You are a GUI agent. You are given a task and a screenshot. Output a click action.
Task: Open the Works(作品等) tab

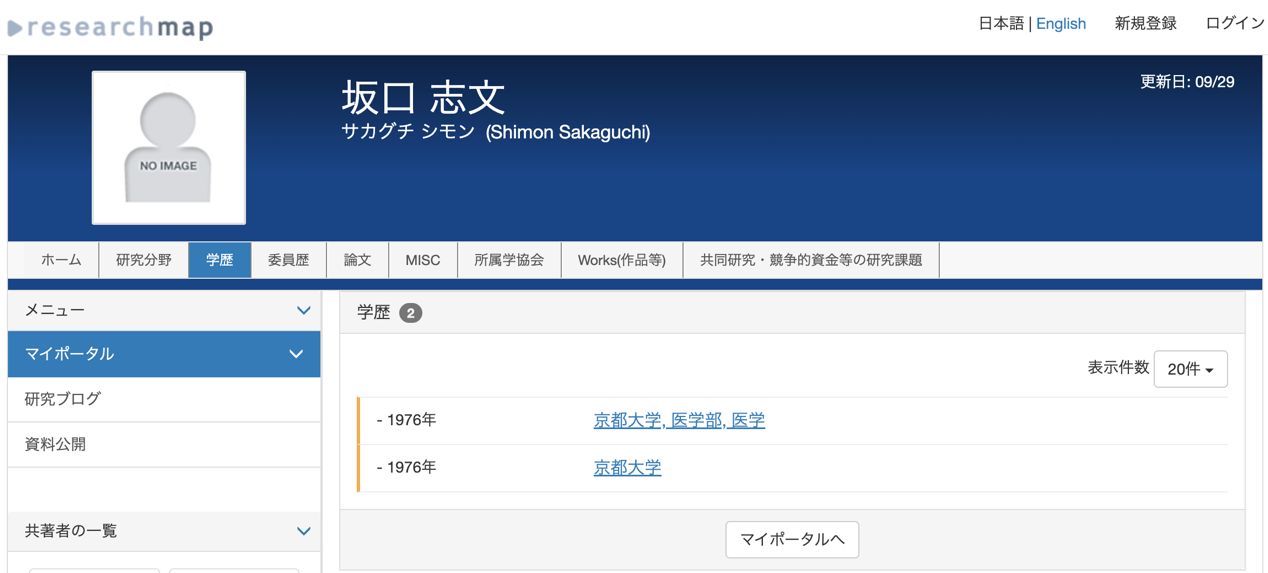click(x=621, y=260)
